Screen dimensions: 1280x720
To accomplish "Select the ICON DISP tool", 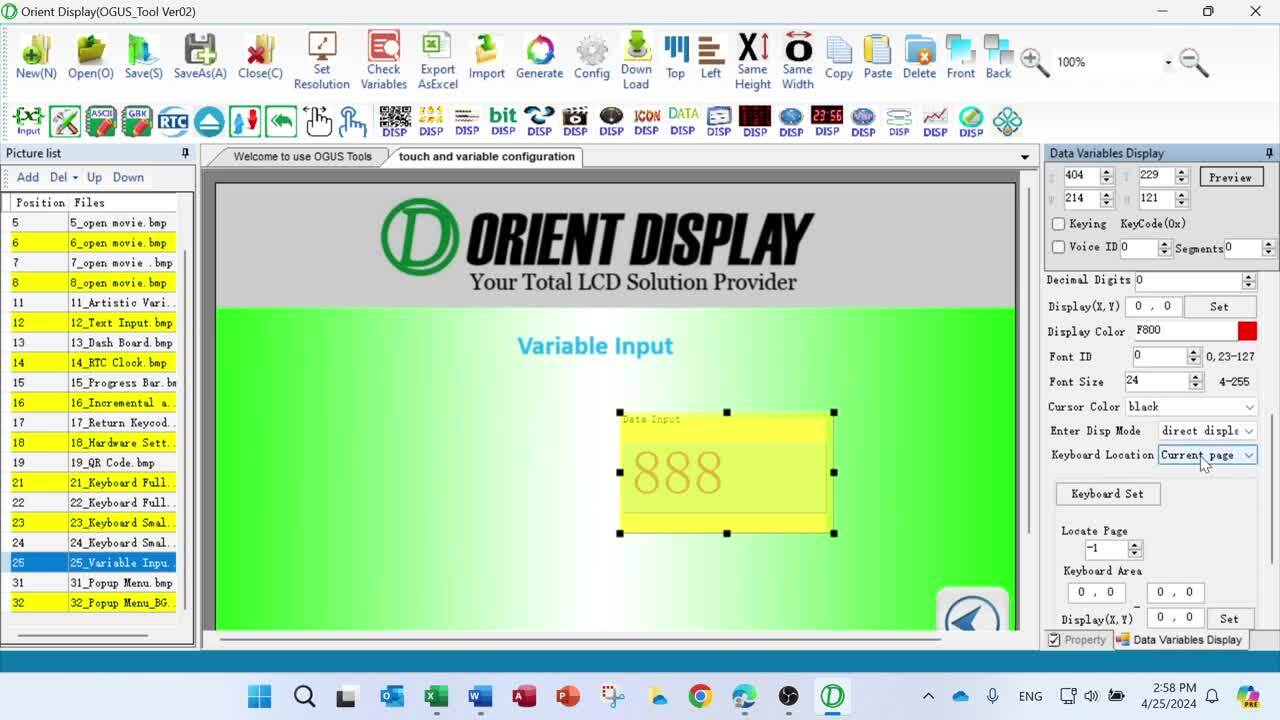I will click(647, 121).
